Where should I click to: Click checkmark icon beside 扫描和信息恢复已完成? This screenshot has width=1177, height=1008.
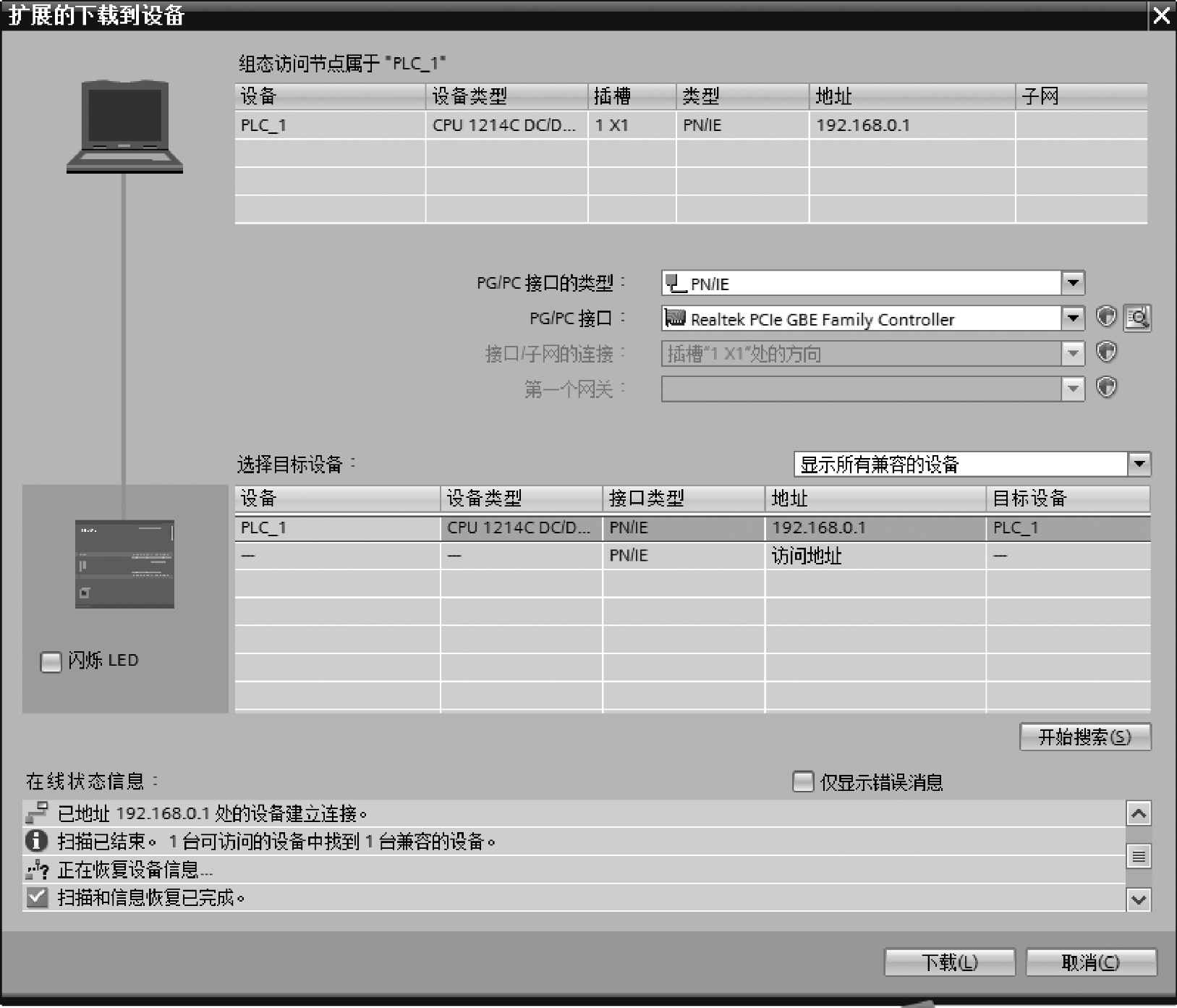pyautogui.click(x=36, y=897)
